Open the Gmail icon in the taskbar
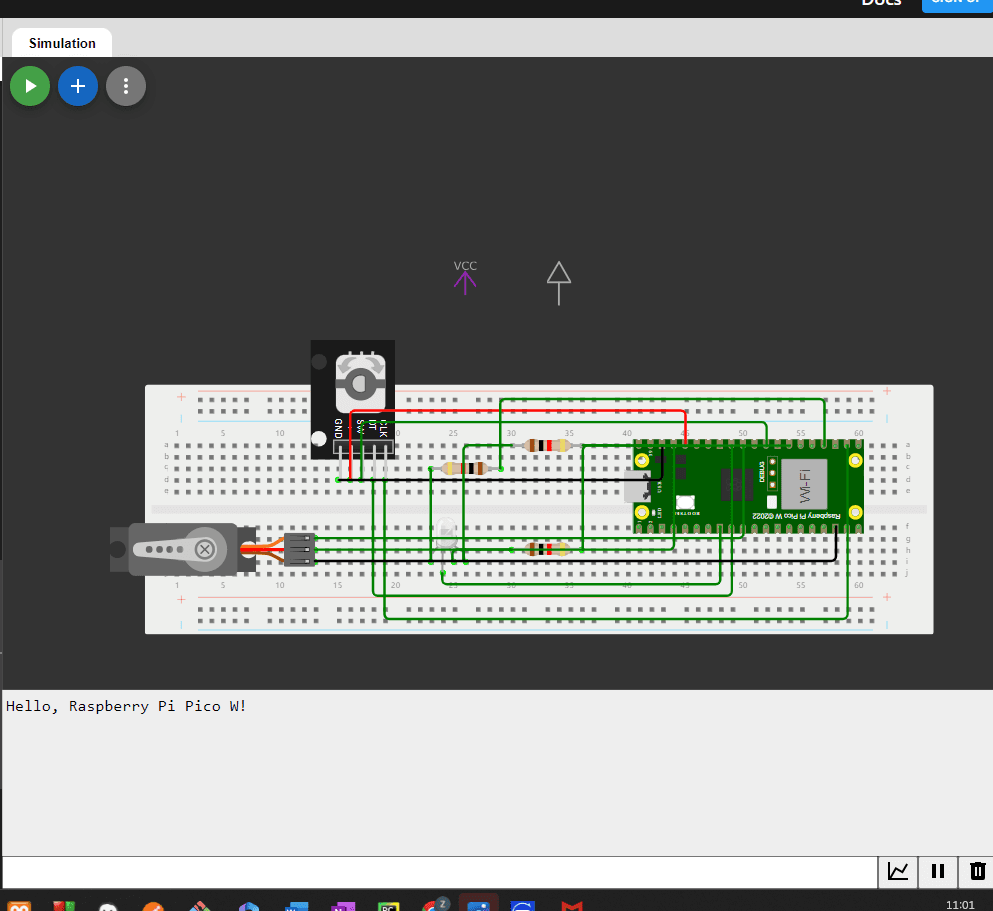 coord(572,906)
